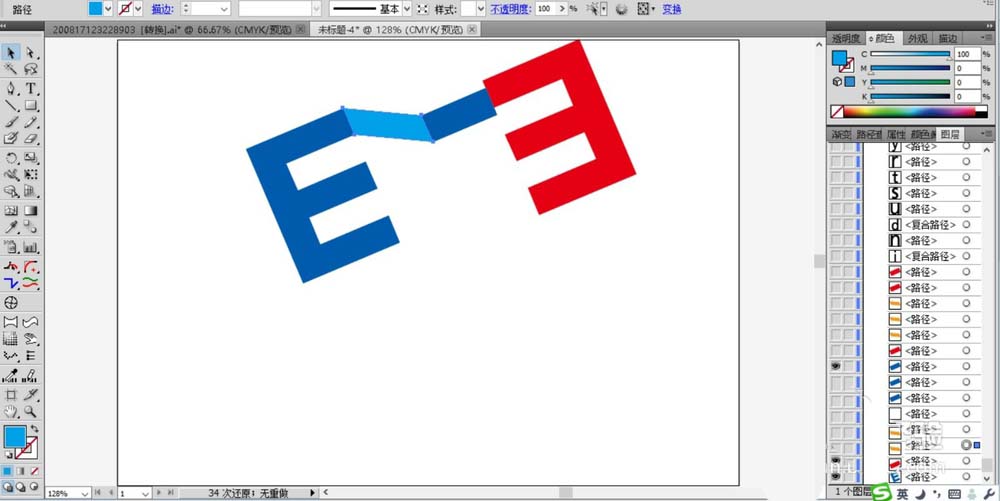Select the Hand tool

pyautogui.click(x=11, y=412)
